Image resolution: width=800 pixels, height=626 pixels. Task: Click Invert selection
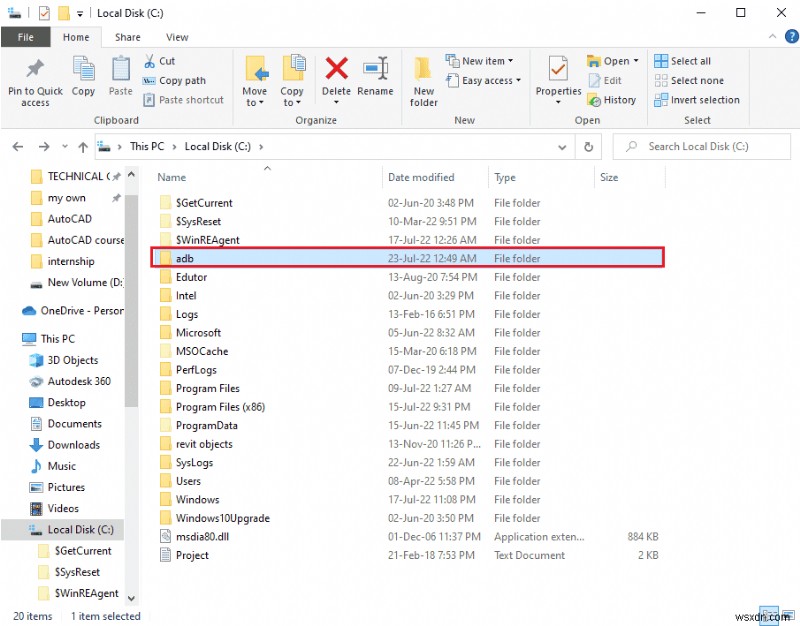[x=693, y=100]
